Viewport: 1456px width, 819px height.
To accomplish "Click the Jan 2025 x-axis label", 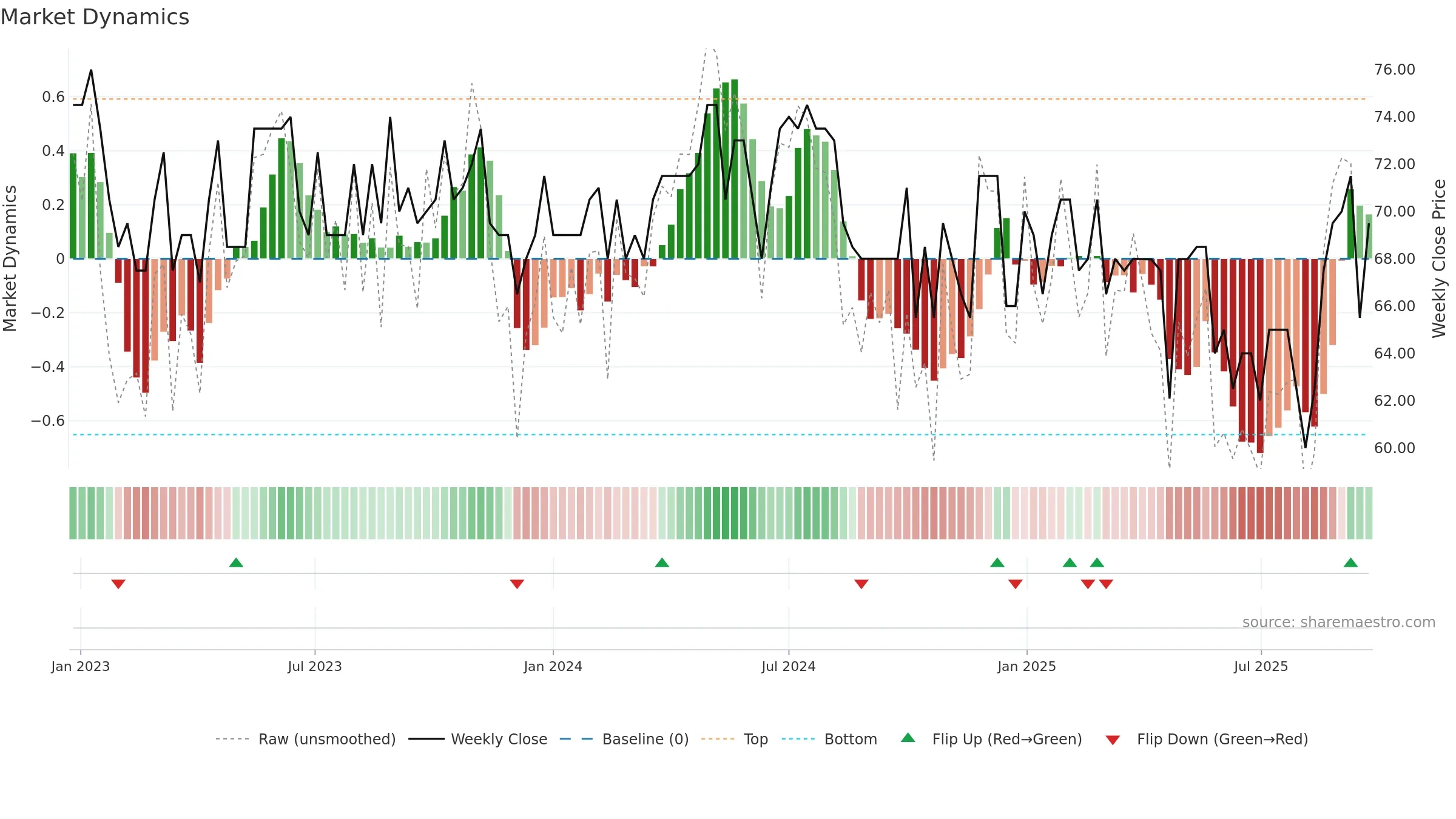I will [1027, 666].
